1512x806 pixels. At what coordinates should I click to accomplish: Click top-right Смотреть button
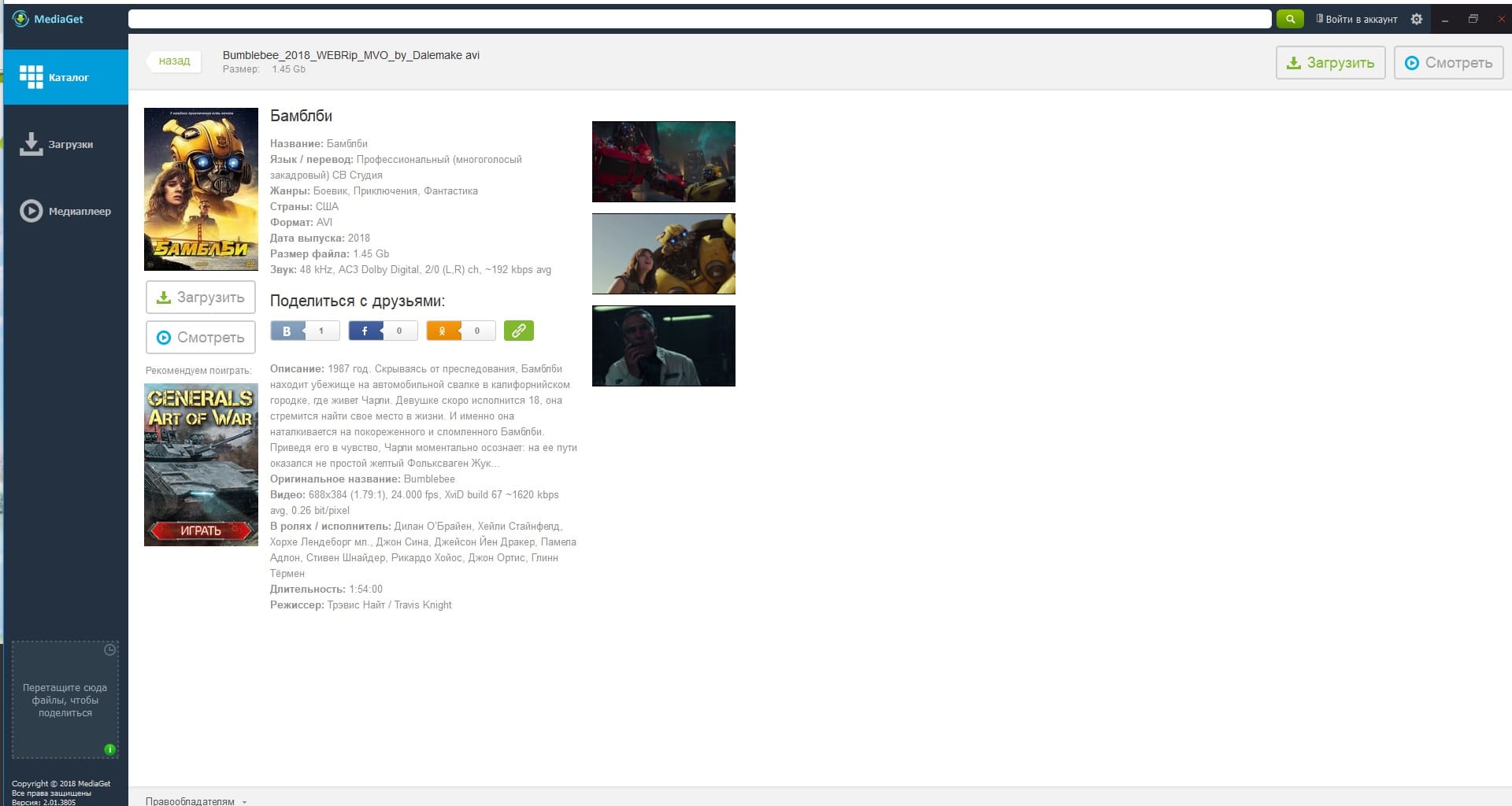(x=1448, y=63)
